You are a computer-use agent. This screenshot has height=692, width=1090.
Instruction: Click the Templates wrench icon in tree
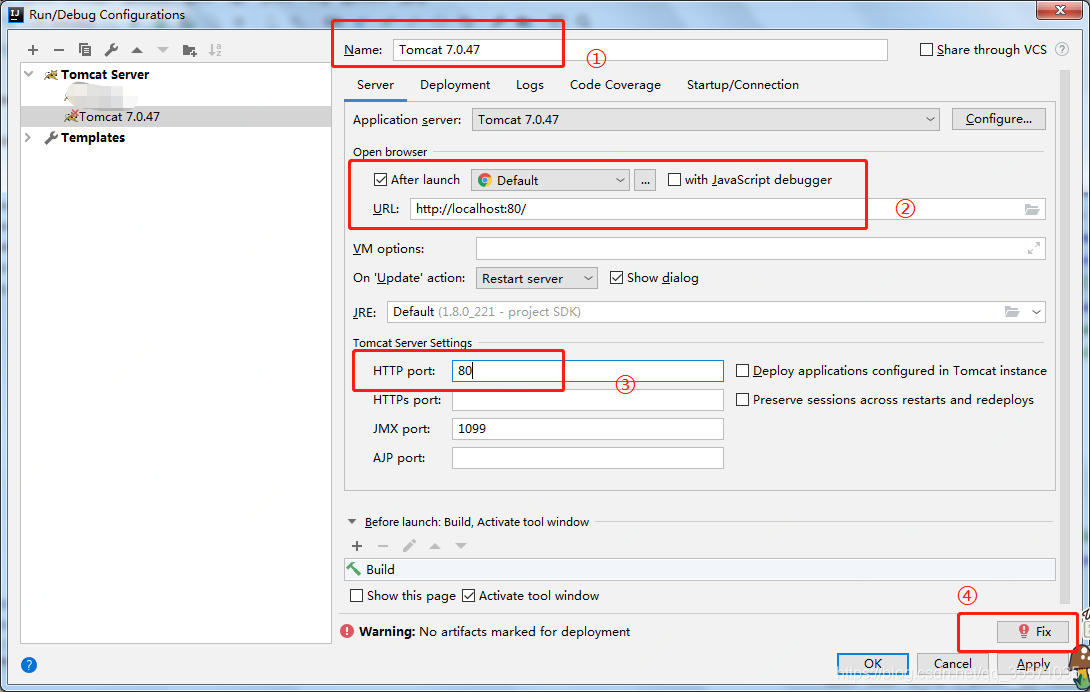51,138
